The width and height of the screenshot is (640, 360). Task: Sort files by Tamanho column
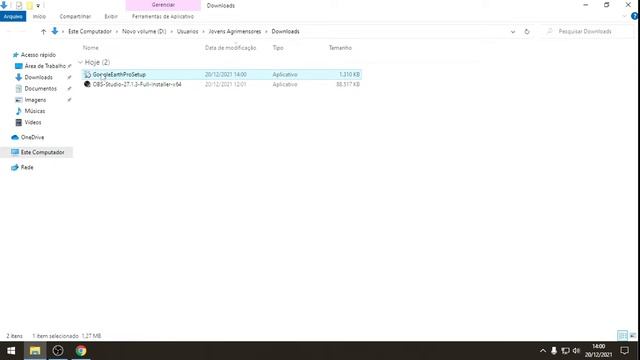(340, 48)
